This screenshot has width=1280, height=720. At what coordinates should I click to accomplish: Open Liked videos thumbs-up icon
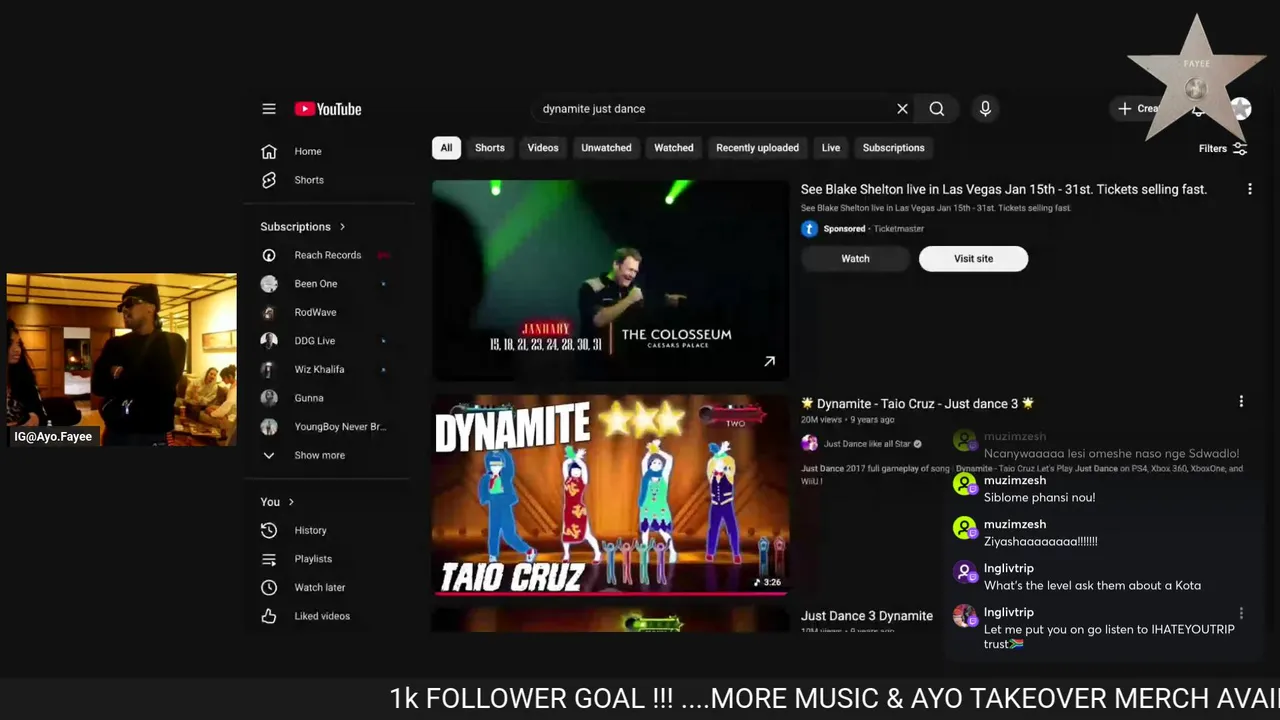(x=269, y=616)
